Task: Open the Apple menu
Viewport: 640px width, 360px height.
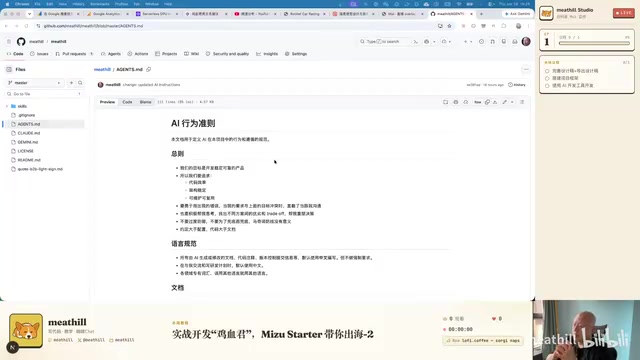Action: pyautogui.click(x=7, y=4)
